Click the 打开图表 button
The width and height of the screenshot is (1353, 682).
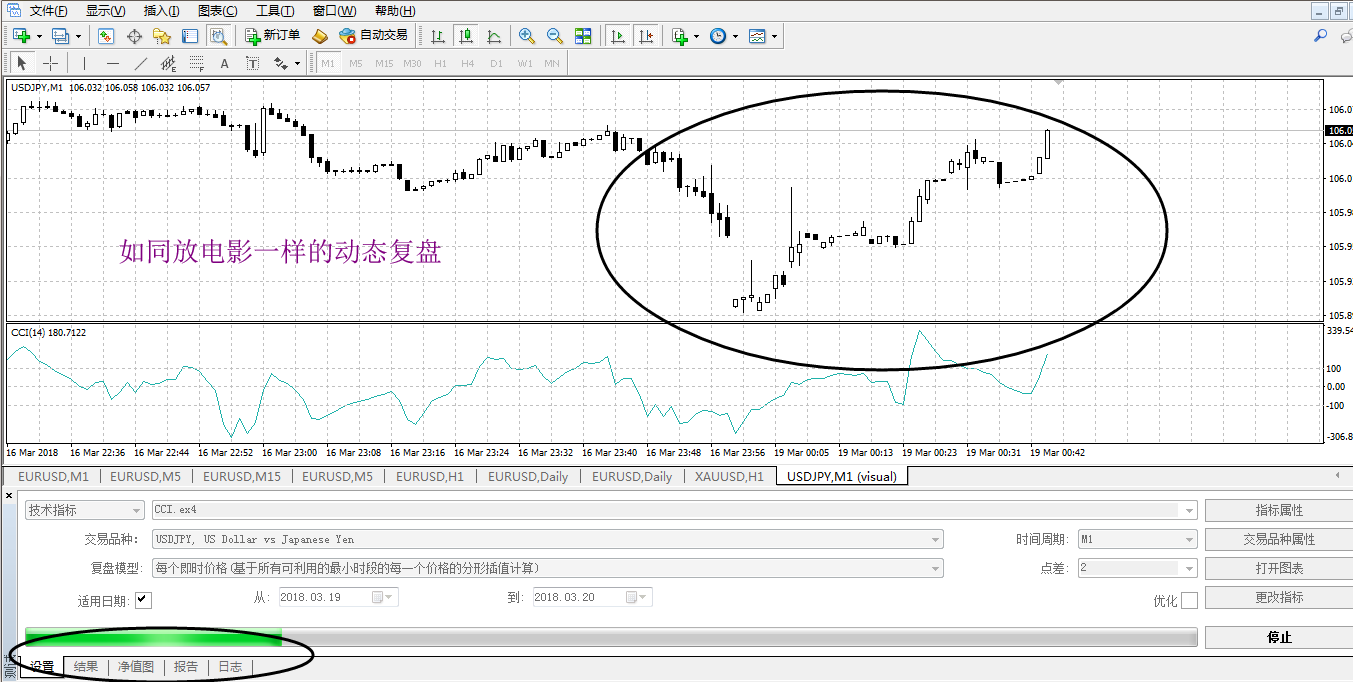(x=1279, y=568)
